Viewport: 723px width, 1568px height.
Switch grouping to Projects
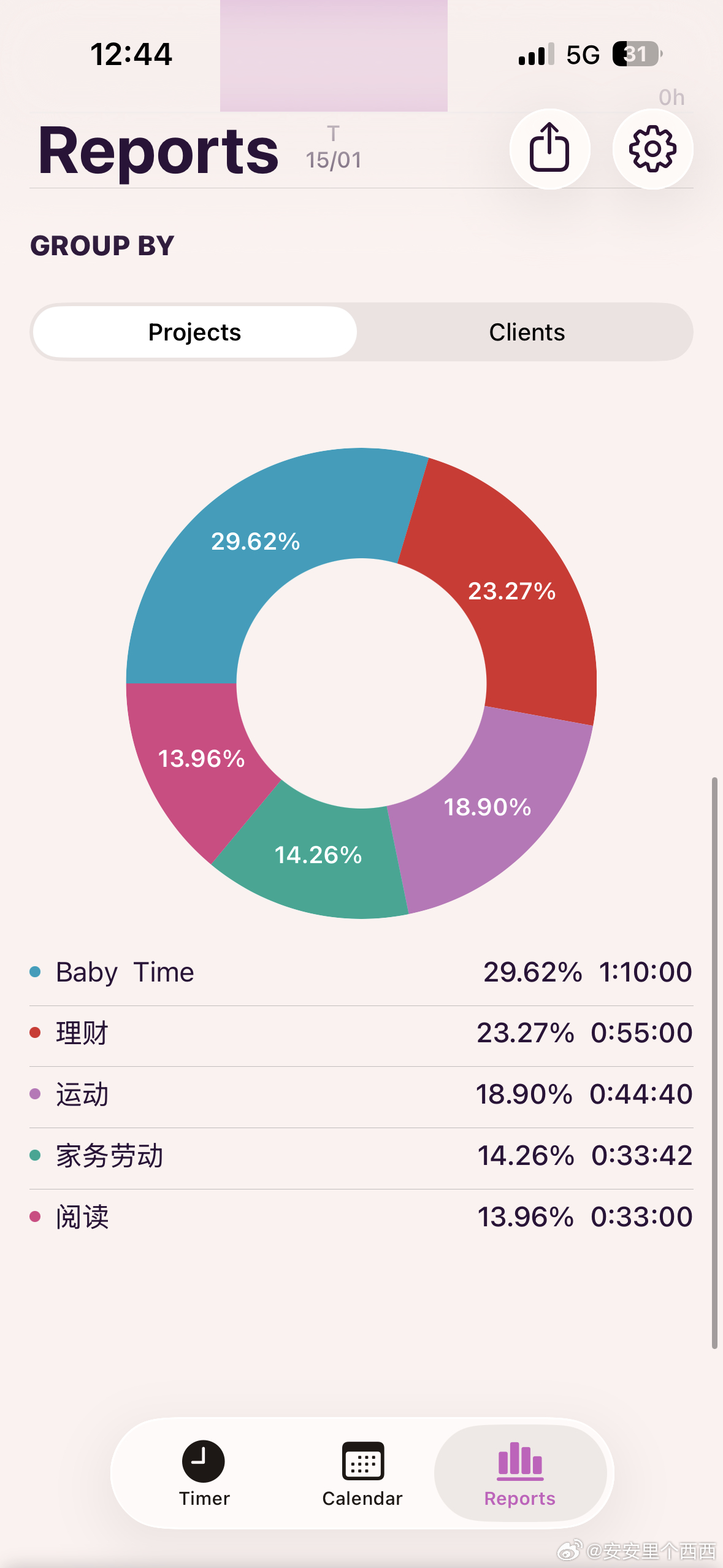[194, 332]
